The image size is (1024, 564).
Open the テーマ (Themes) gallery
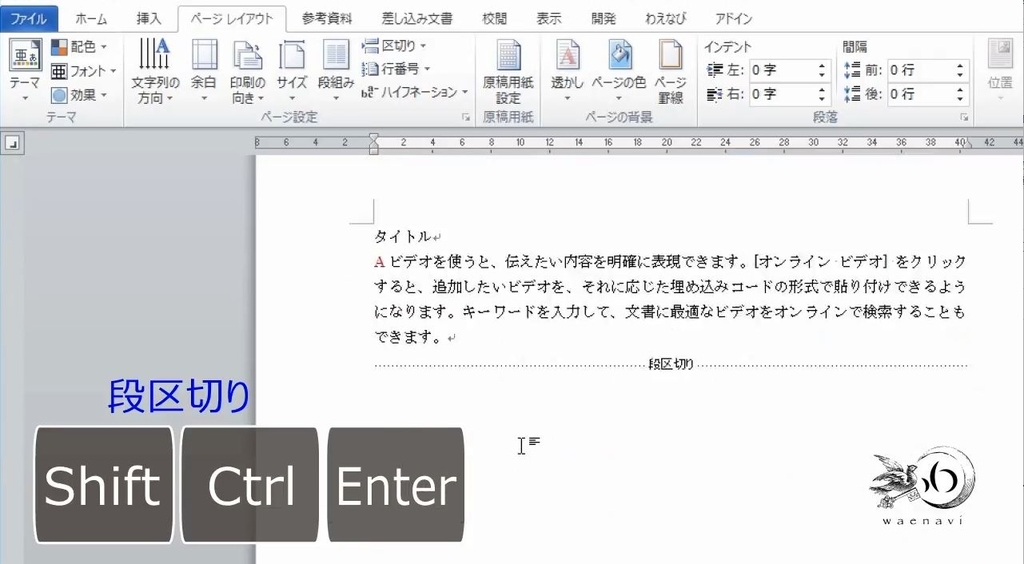pos(25,70)
